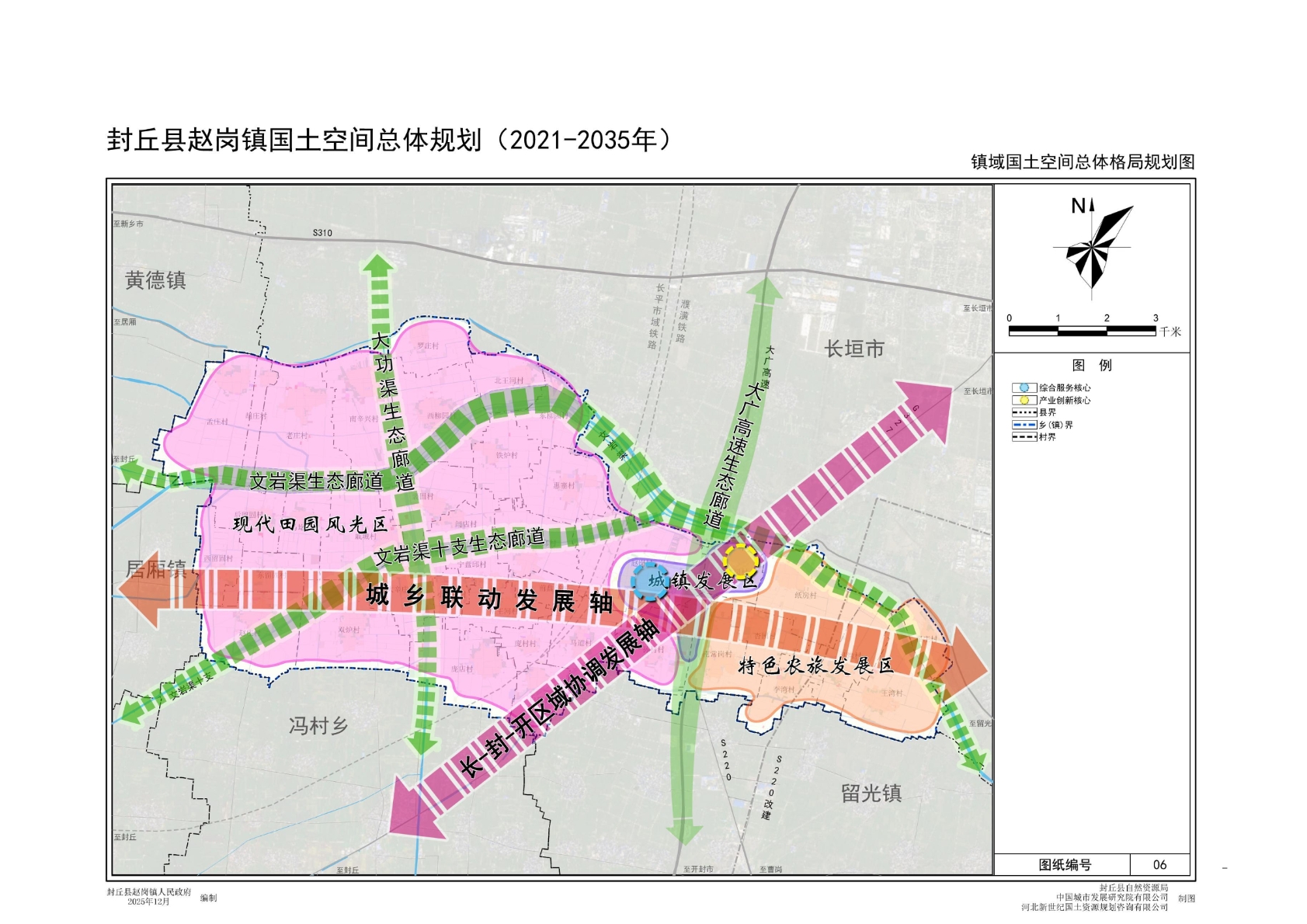Click the yellow circle 产业创新核心 legend symbol

pos(1024,400)
